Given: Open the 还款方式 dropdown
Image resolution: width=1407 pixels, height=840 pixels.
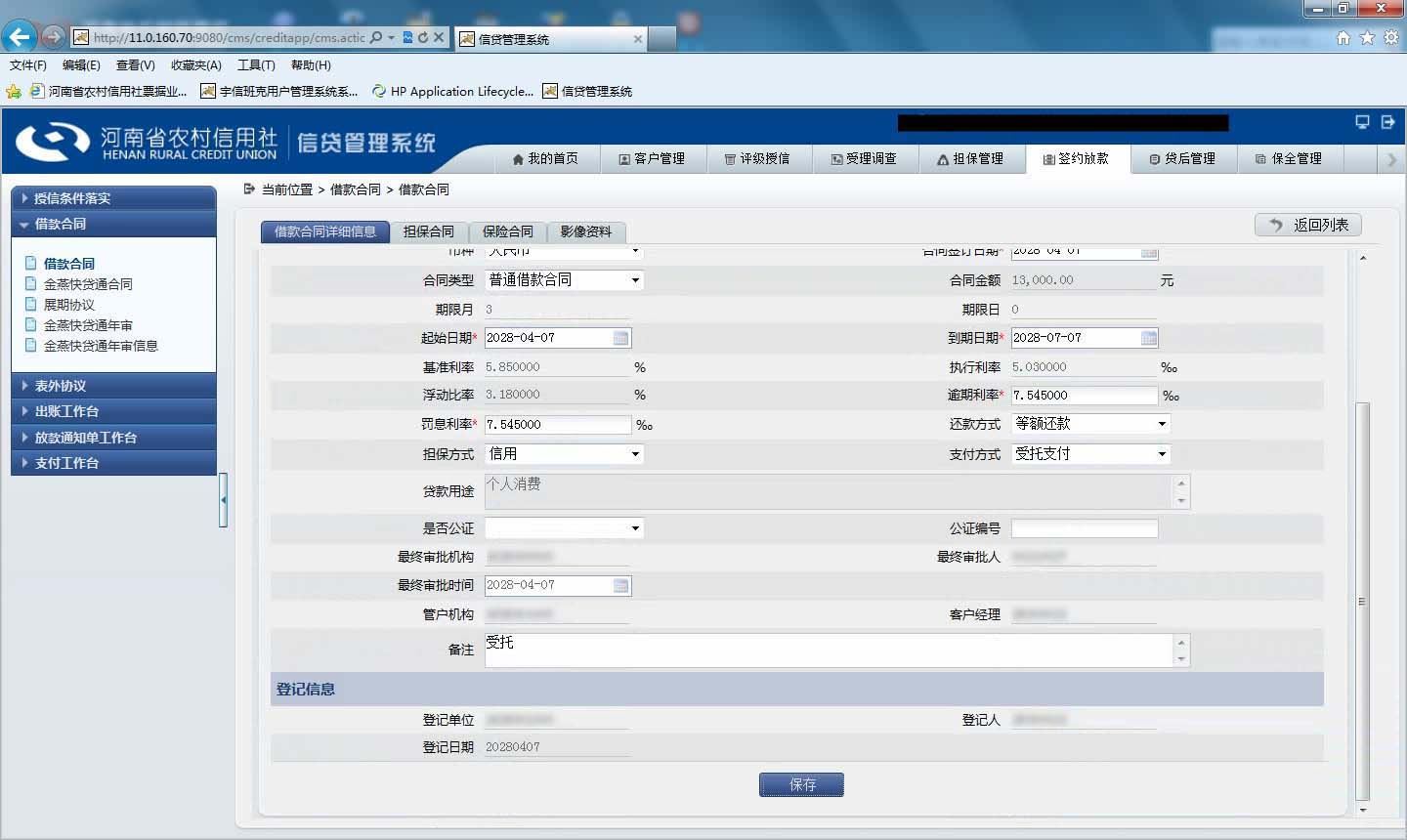Looking at the screenshot, I should pos(1090,424).
